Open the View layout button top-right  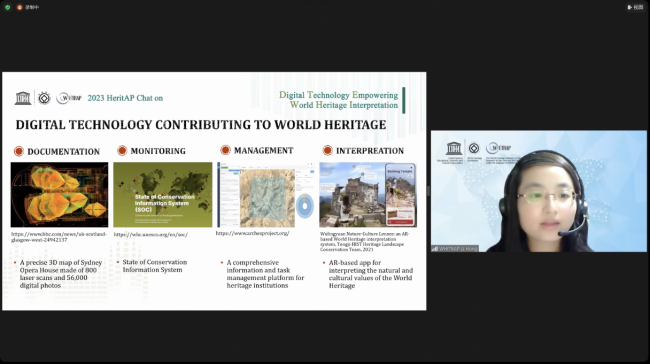635,7
